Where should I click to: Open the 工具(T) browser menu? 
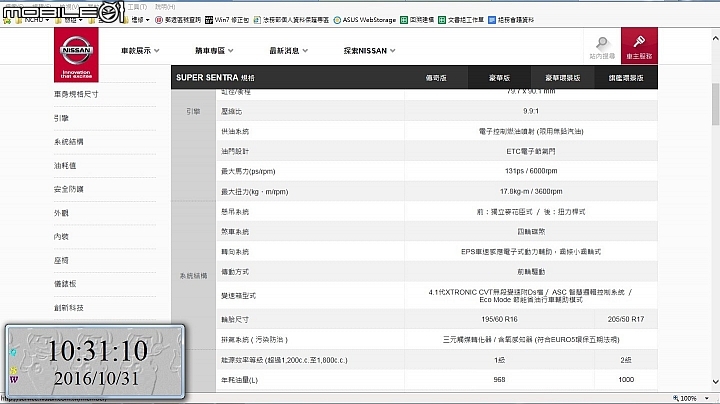[137, 7]
